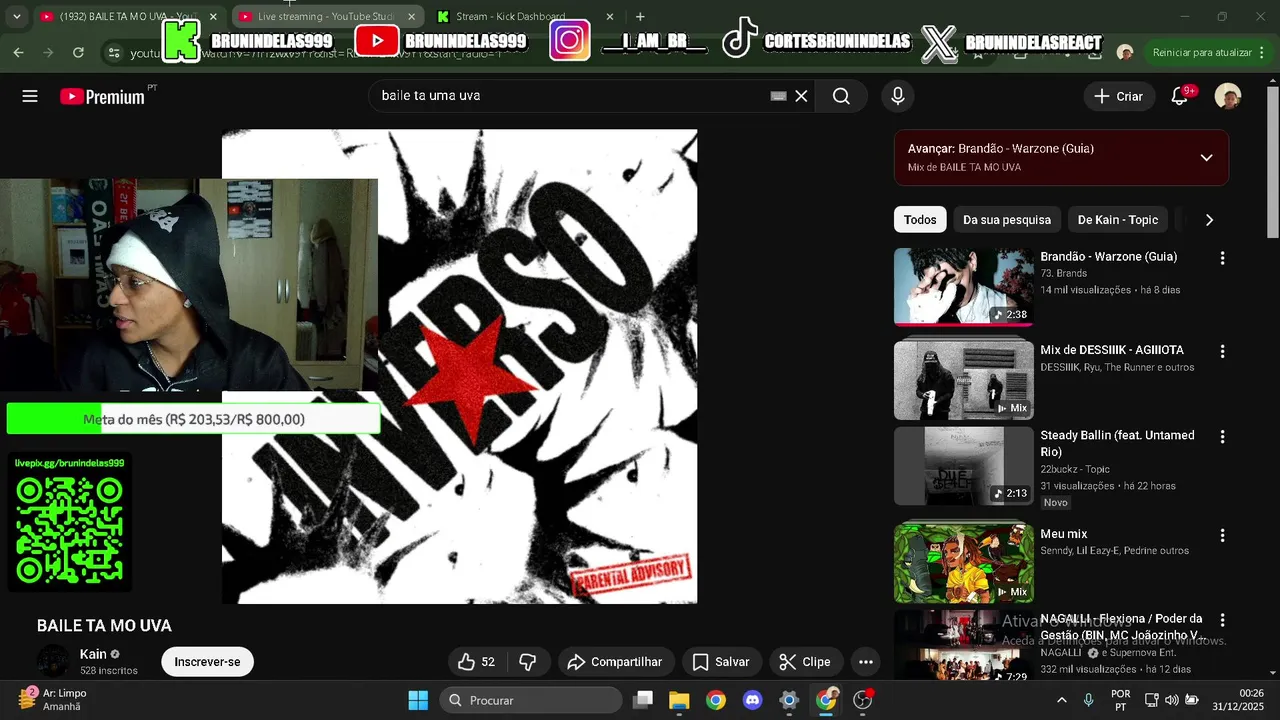1280x720 pixels.
Task: Show more filter chips with right arrow
Action: [x=1208, y=220]
